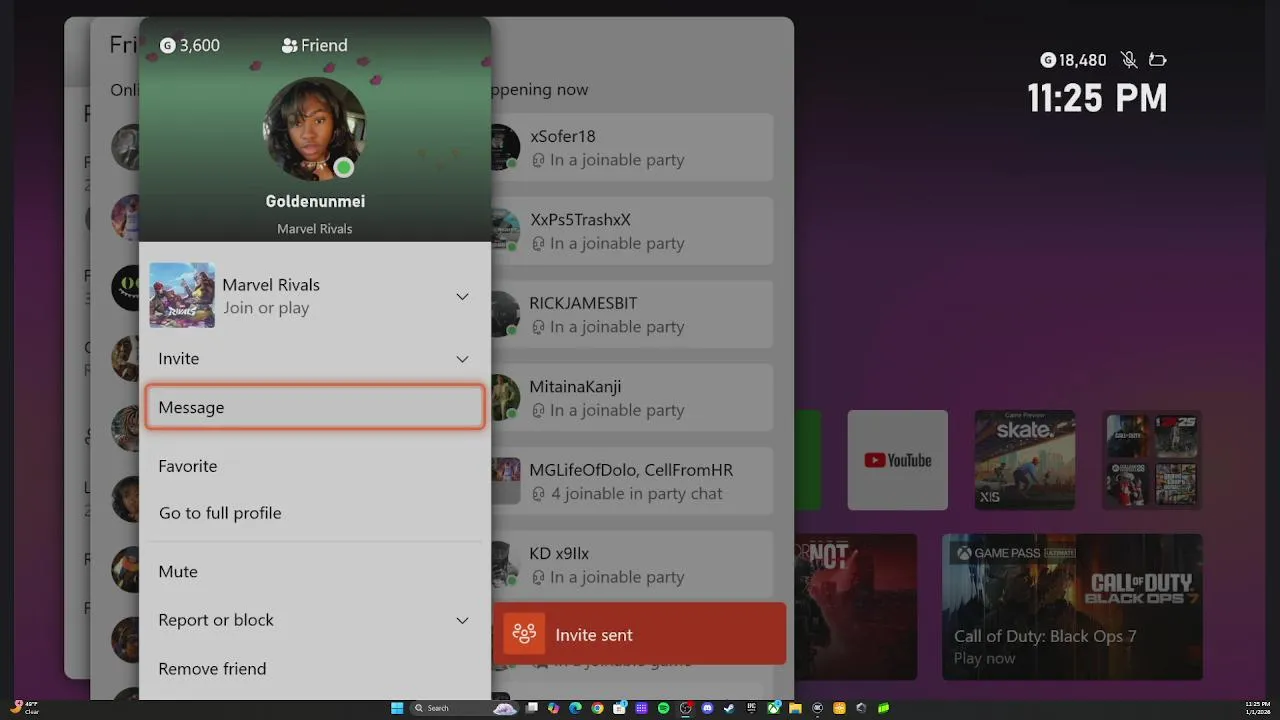Open the Windows Start menu
The image size is (1280, 720).
(x=397, y=708)
